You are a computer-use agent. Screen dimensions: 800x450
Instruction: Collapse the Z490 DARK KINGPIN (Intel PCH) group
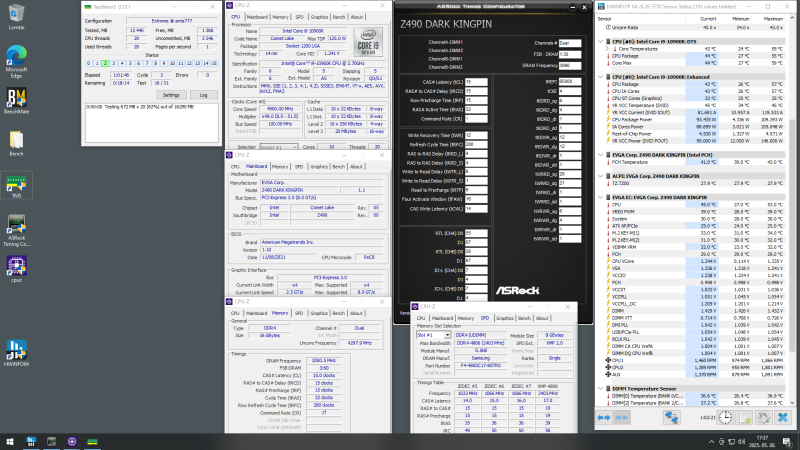tap(601, 155)
